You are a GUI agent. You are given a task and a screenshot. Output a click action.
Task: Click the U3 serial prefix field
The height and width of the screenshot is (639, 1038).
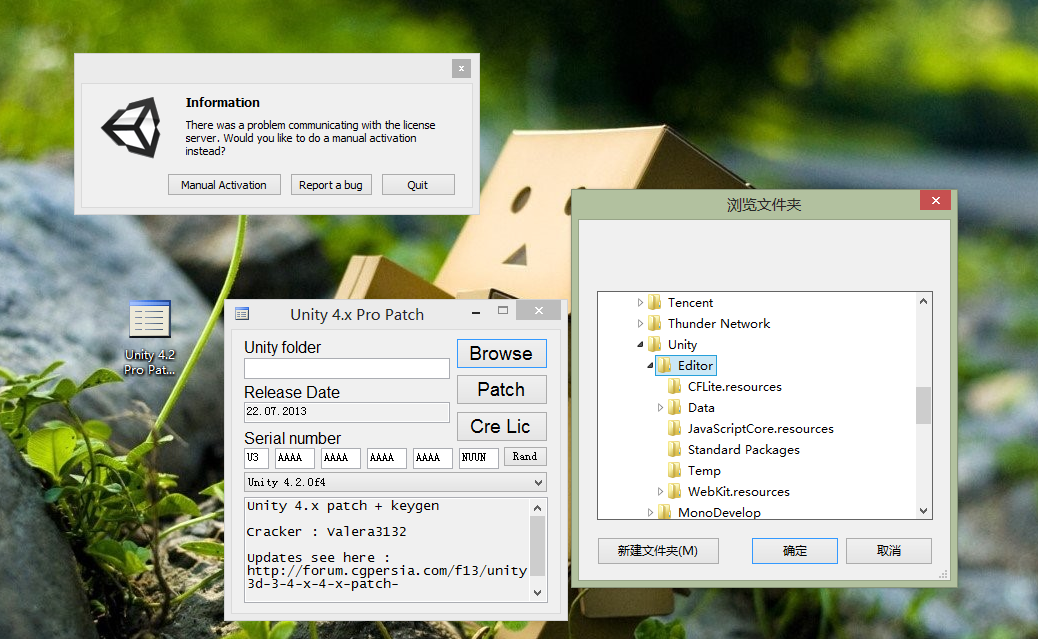click(x=256, y=458)
